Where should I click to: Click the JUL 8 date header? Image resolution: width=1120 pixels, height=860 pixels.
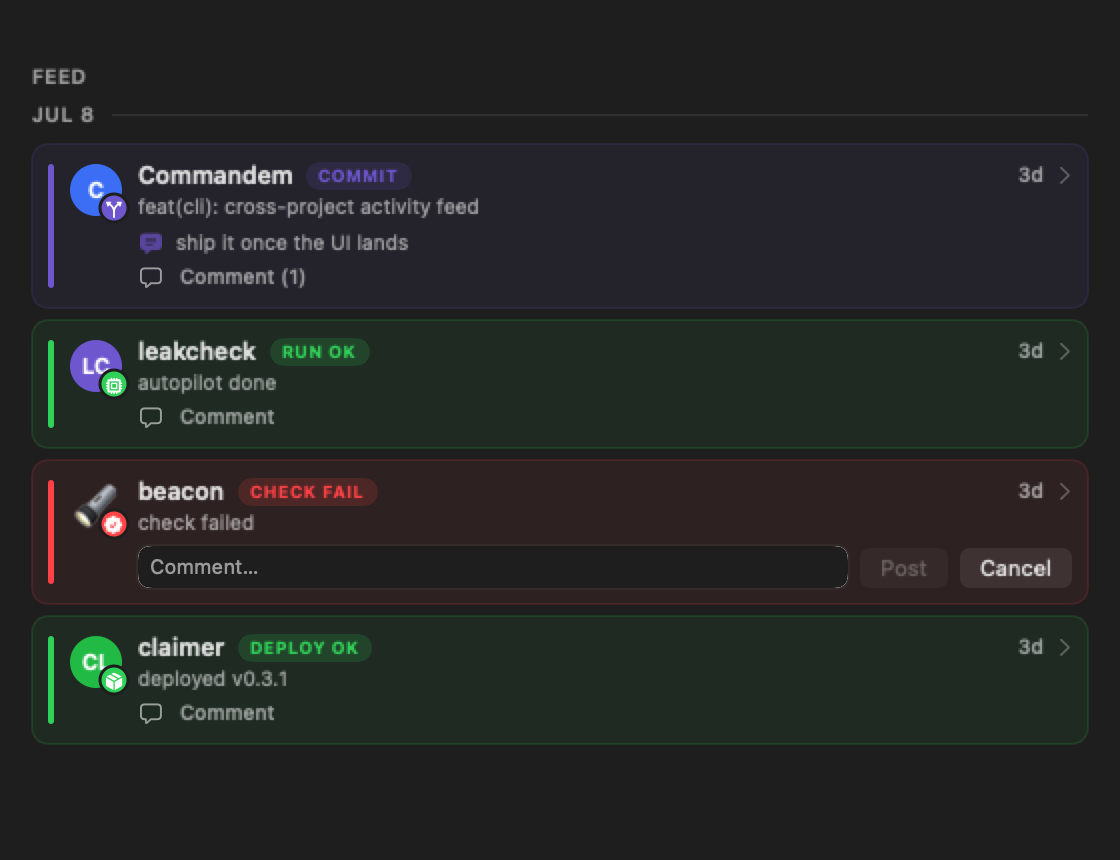(63, 115)
